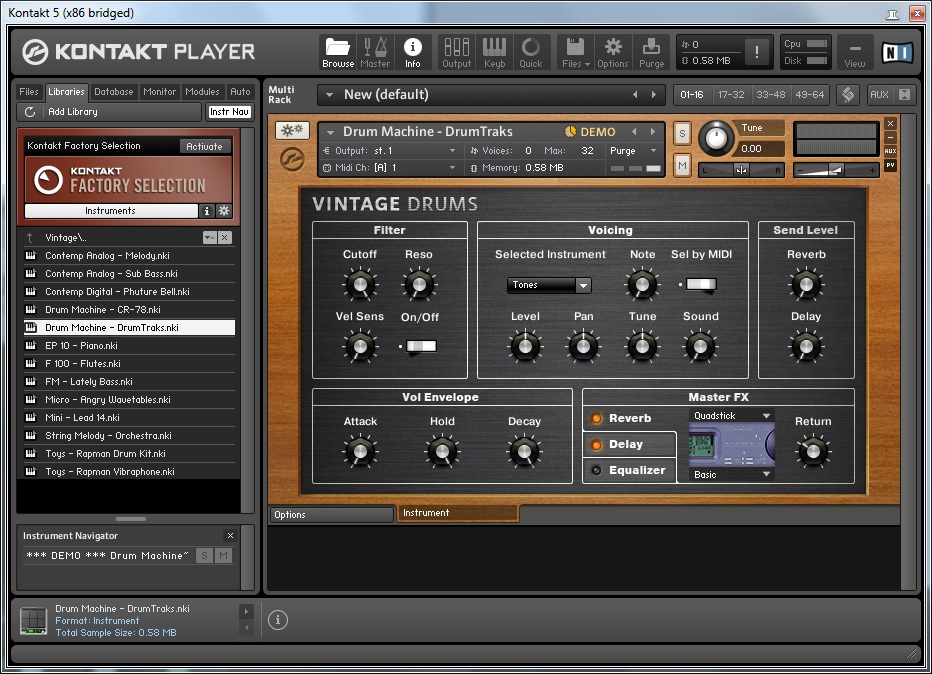Open the Basic reverb preset dropdown
Viewport: 932px width, 674px height.
click(x=766, y=474)
